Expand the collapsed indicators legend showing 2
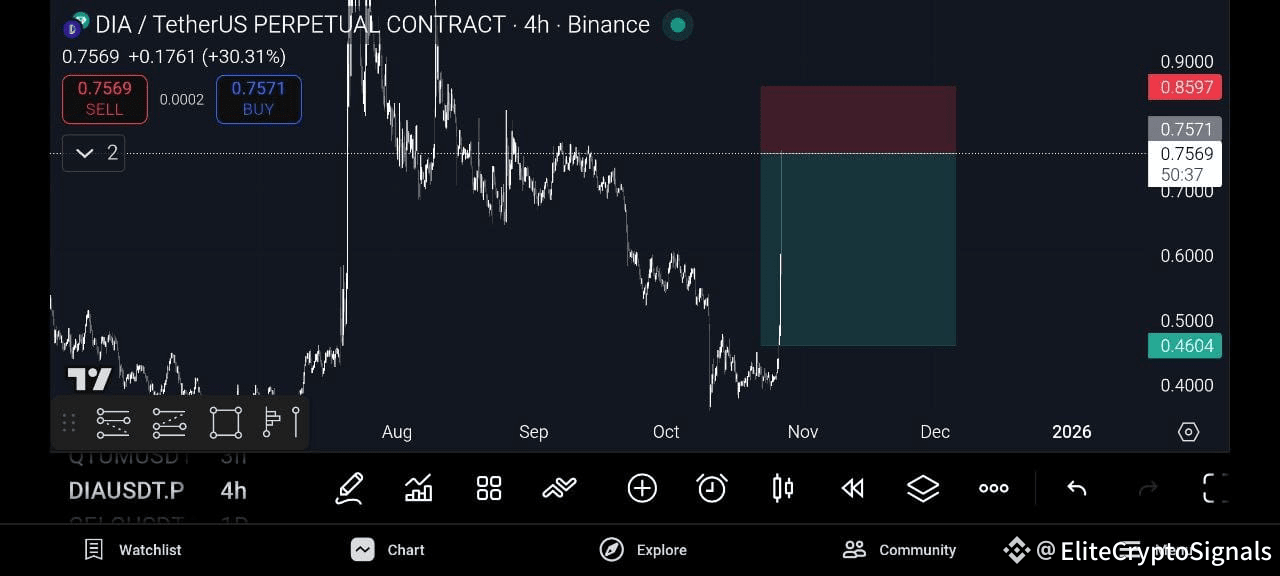The width and height of the screenshot is (1280, 576). pos(94,153)
